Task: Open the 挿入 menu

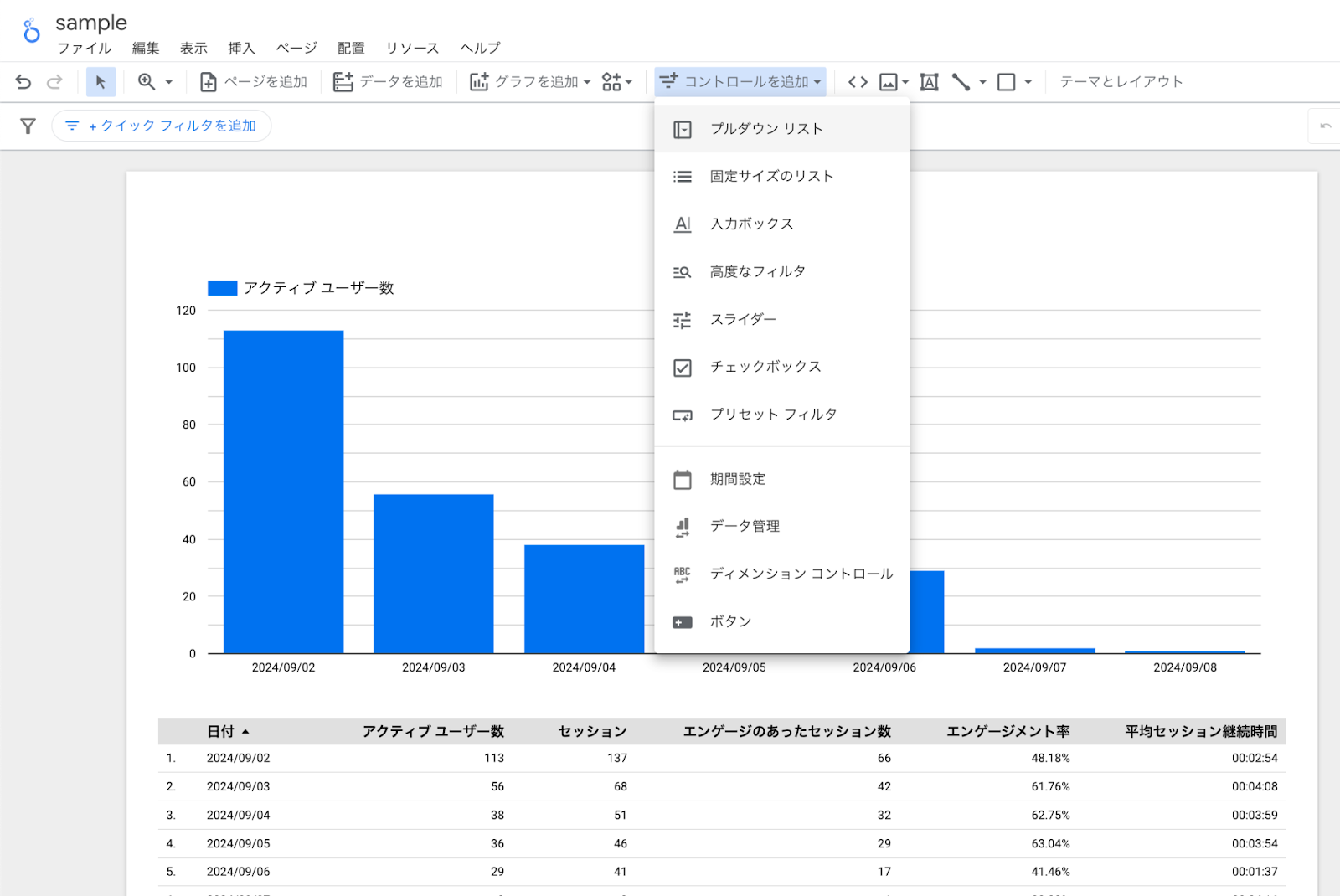Action: [x=241, y=49]
